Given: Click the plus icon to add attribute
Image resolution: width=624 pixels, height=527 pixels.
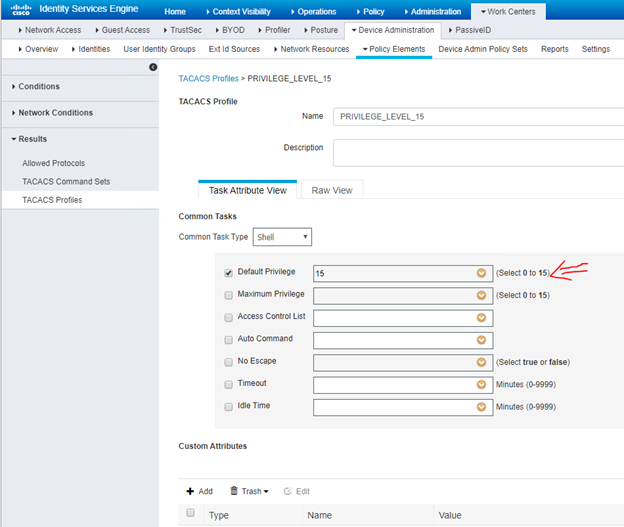Looking at the screenshot, I should click(x=190, y=491).
